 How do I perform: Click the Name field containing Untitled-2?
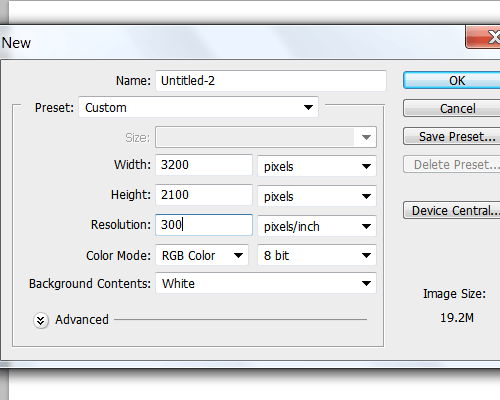click(271, 81)
